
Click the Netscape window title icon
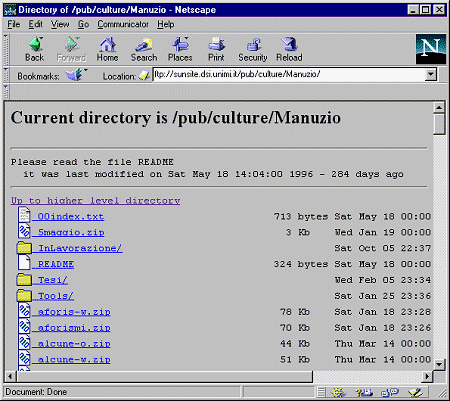10,10
